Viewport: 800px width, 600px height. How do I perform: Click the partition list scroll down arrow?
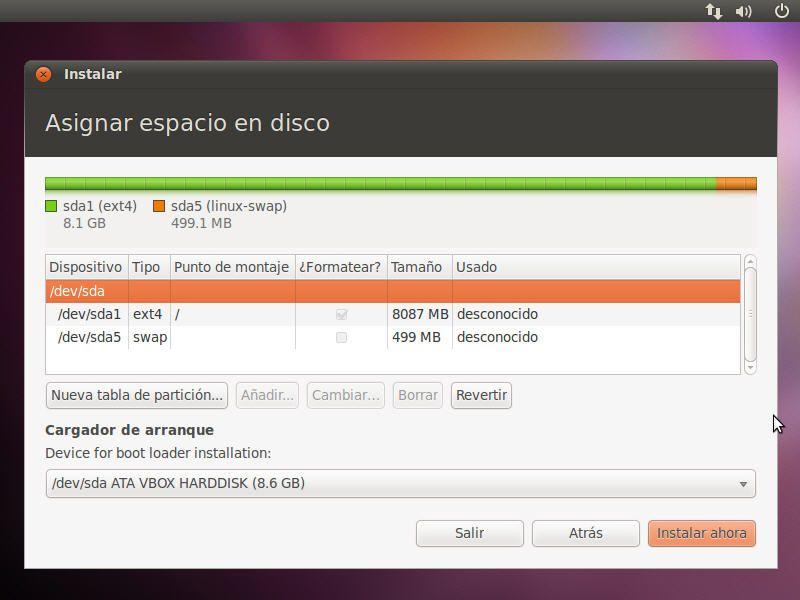[750, 367]
